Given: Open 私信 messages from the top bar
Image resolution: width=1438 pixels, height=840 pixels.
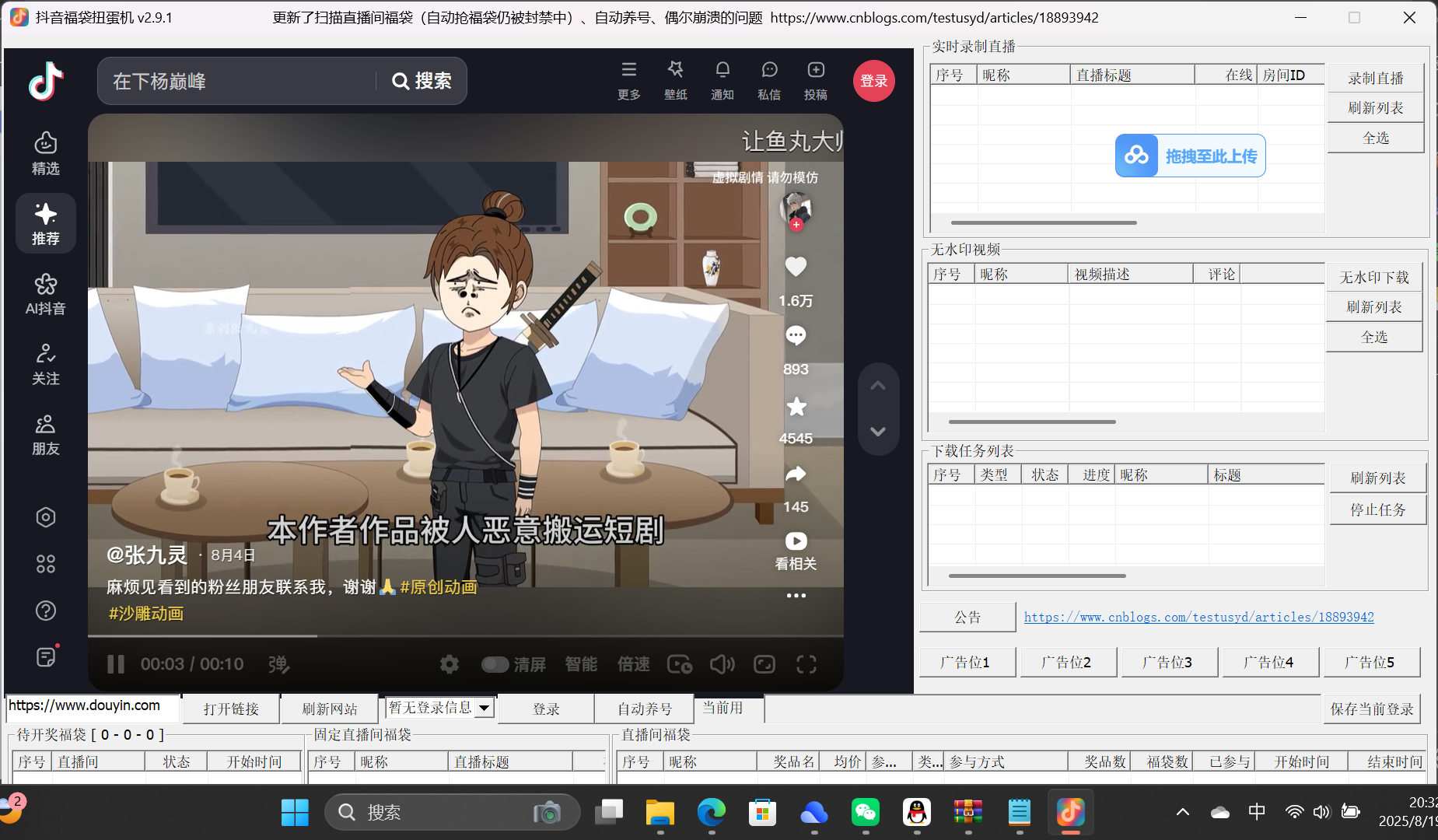Looking at the screenshot, I should (x=768, y=80).
